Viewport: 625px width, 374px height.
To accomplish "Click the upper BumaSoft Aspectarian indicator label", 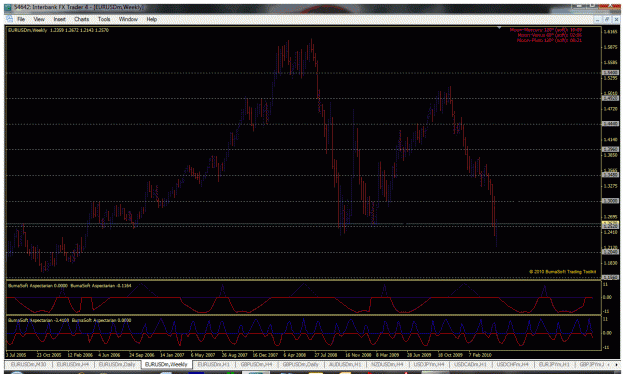I will coord(70,285).
